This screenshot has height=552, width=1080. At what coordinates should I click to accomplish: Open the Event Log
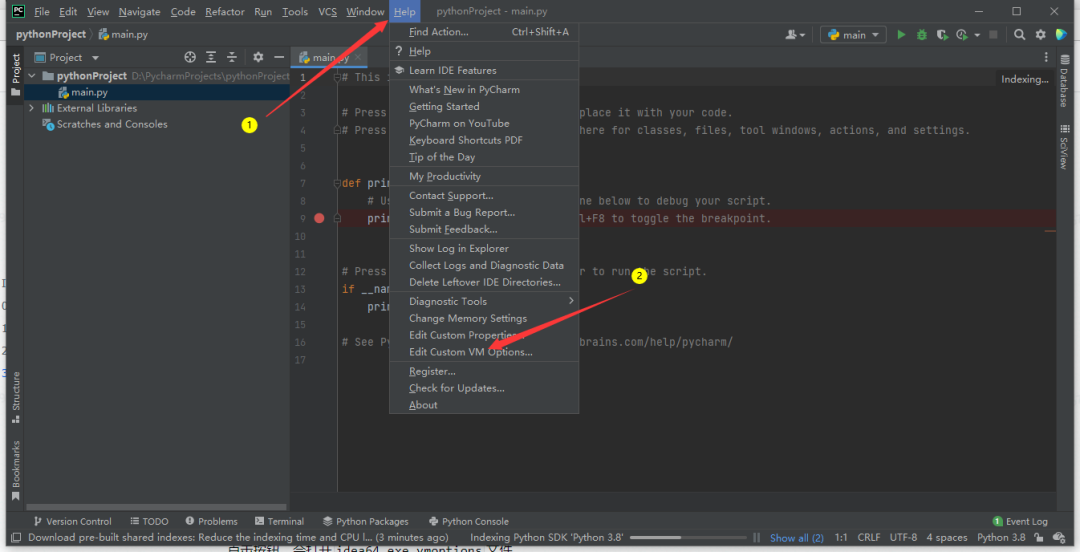pyautogui.click(x=1020, y=522)
